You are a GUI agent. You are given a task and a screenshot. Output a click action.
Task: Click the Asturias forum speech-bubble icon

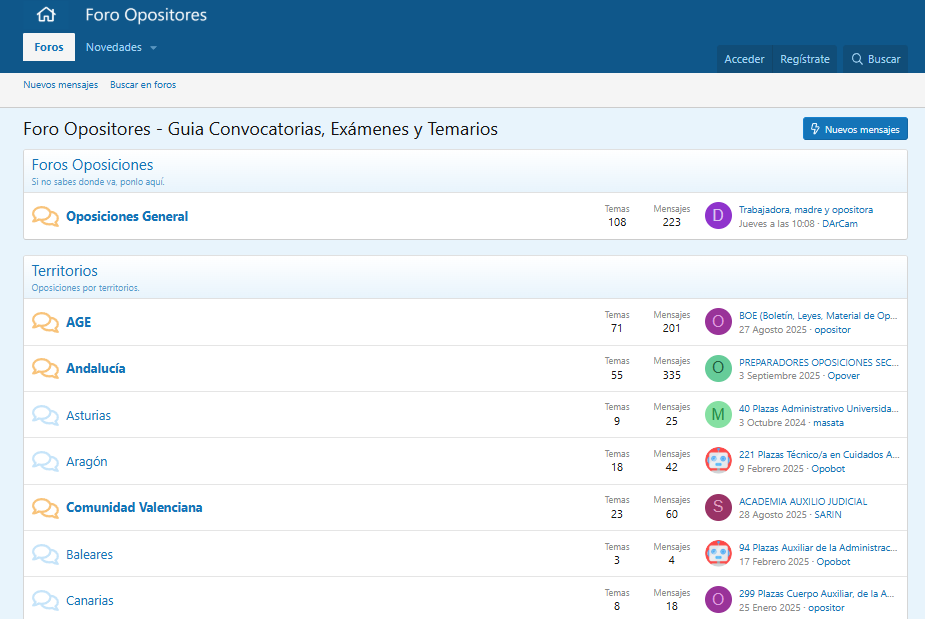coord(45,415)
